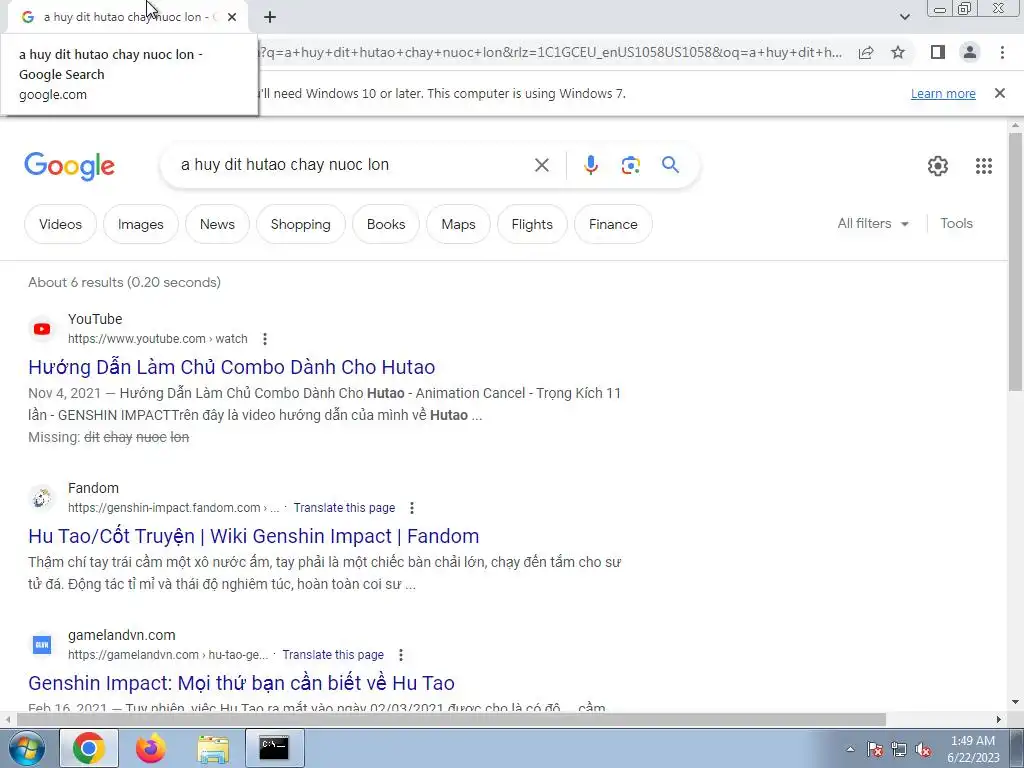1024x768 pixels.
Task: Switch to Finance results
Action: [613, 224]
